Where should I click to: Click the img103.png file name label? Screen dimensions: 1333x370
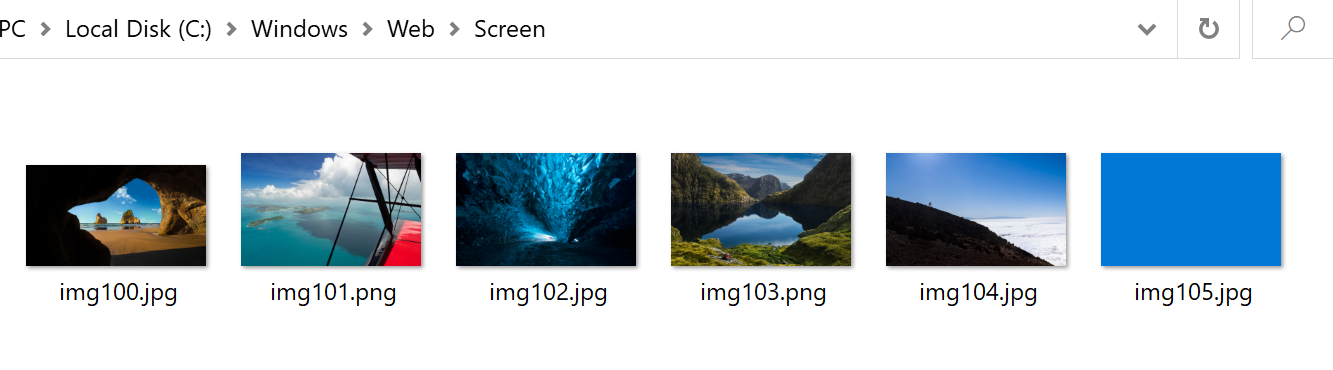coord(763,293)
